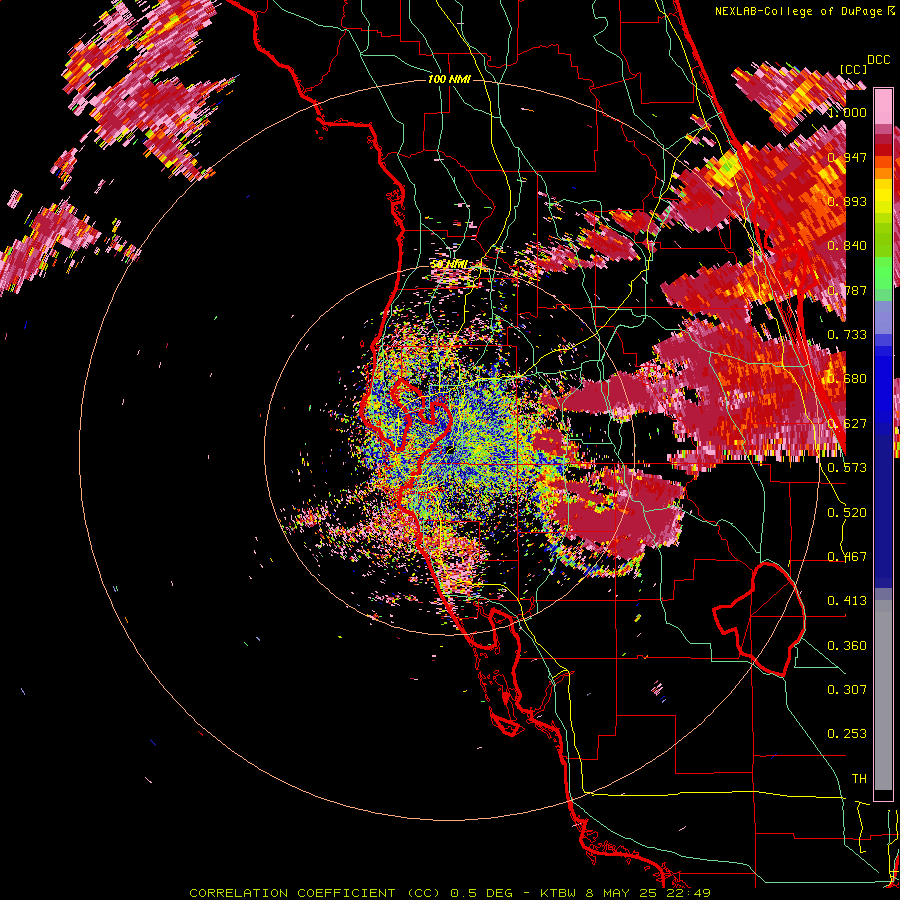Click the 0.467 scale value
The height and width of the screenshot is (900, 900).
(x=847, y=557)
